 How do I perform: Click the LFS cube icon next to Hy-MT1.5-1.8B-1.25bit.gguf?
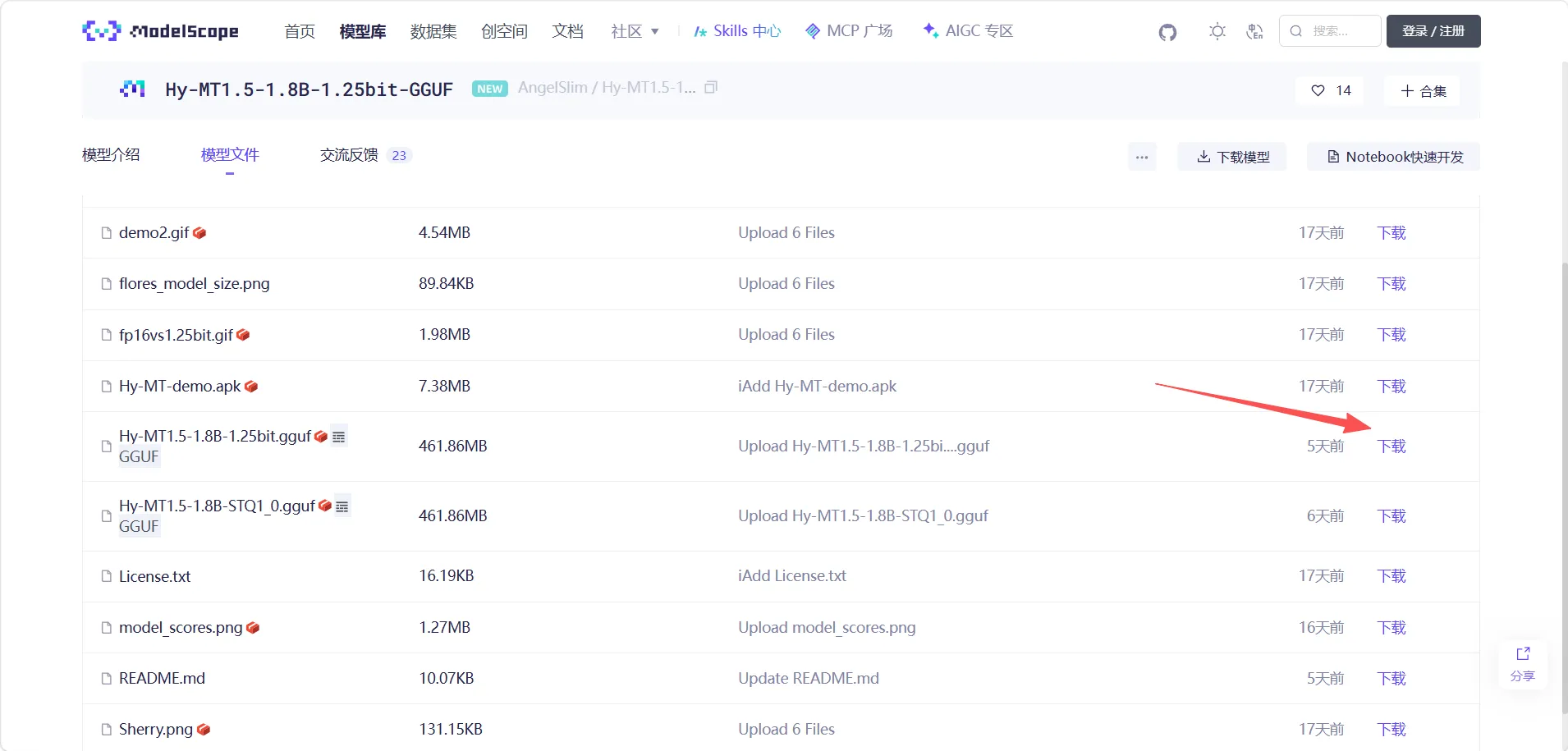tap(321, 437)
